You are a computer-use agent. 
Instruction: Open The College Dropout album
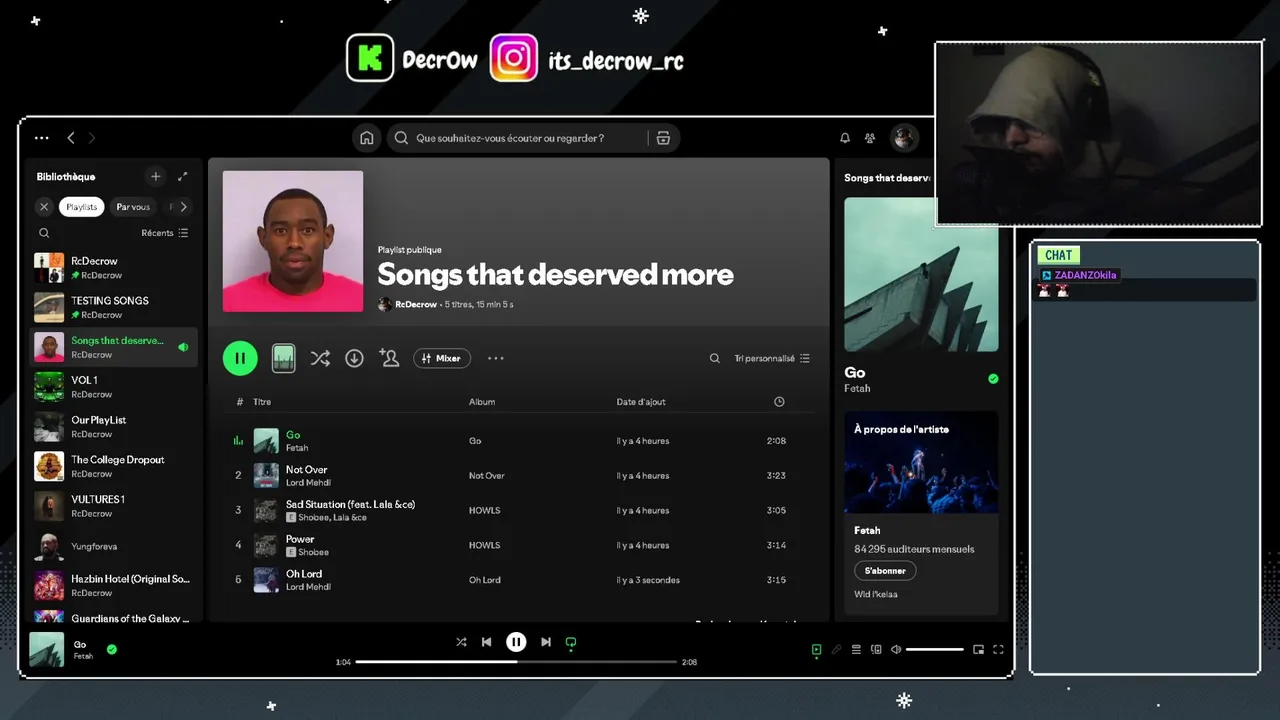(x=114, y=466)
